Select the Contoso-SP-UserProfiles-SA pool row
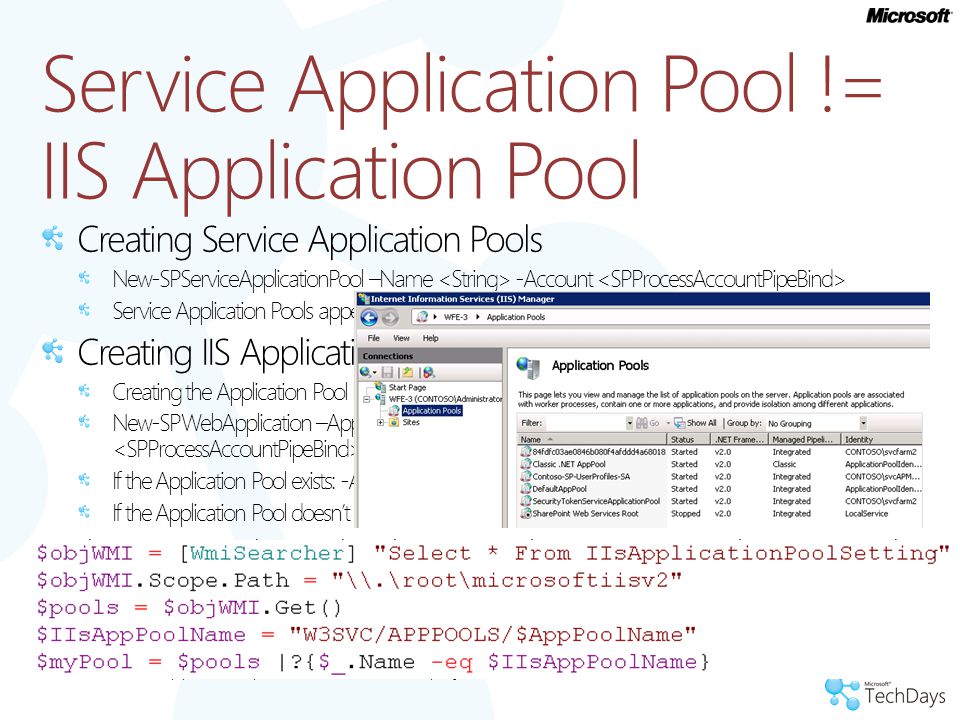 pyautogui.click(x=720, y=476)
